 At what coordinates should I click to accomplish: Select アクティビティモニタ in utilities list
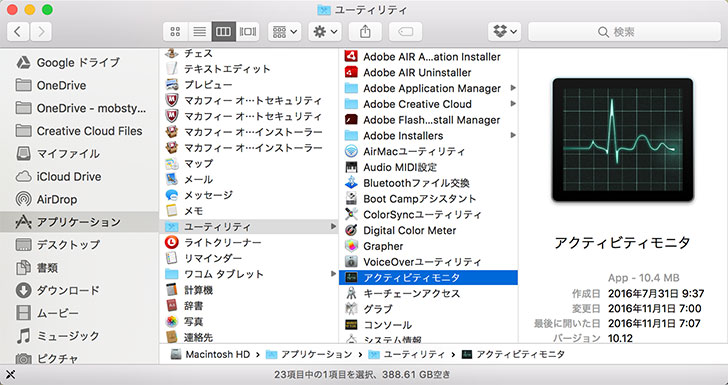(x=429, y=278)
